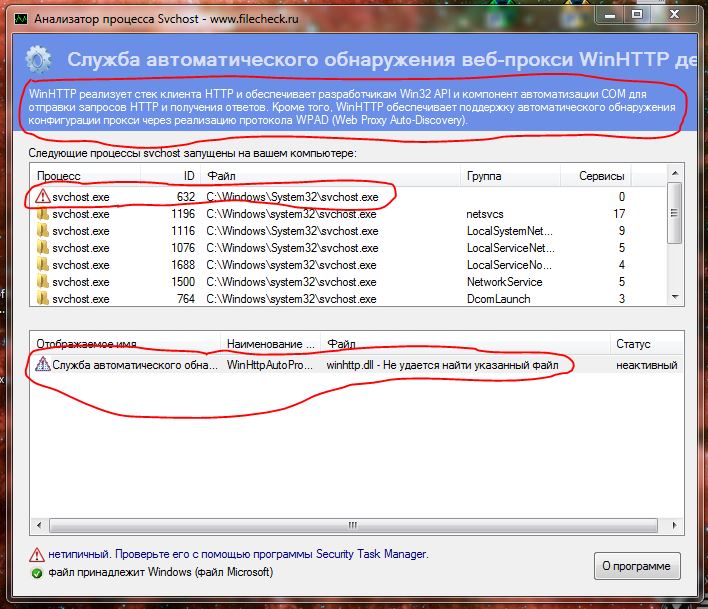Click file path of svchost.exe with ID 1076
Viewport: 708px width, 609px height.
tap(292, 248)
